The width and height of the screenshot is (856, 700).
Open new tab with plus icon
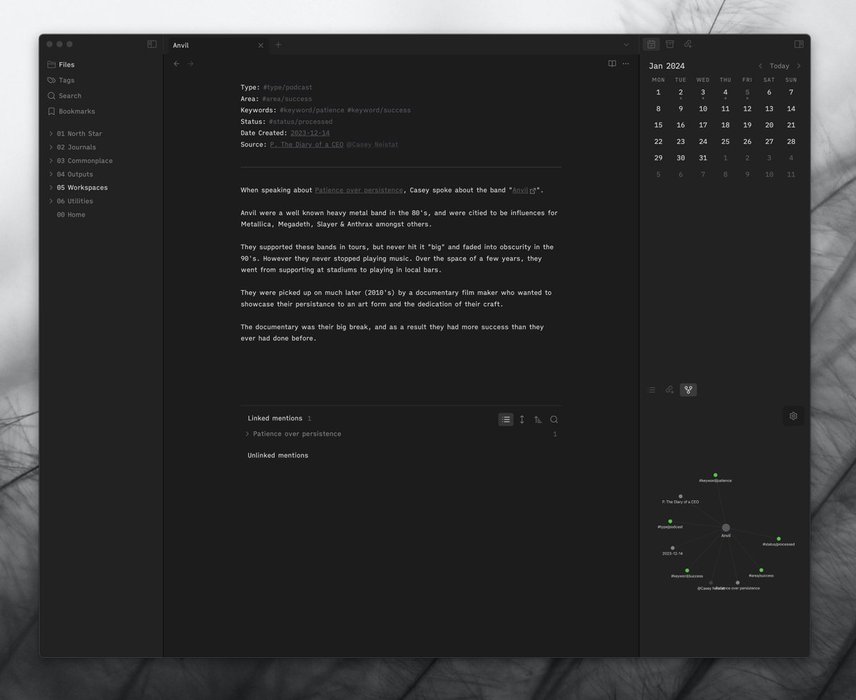278,45
